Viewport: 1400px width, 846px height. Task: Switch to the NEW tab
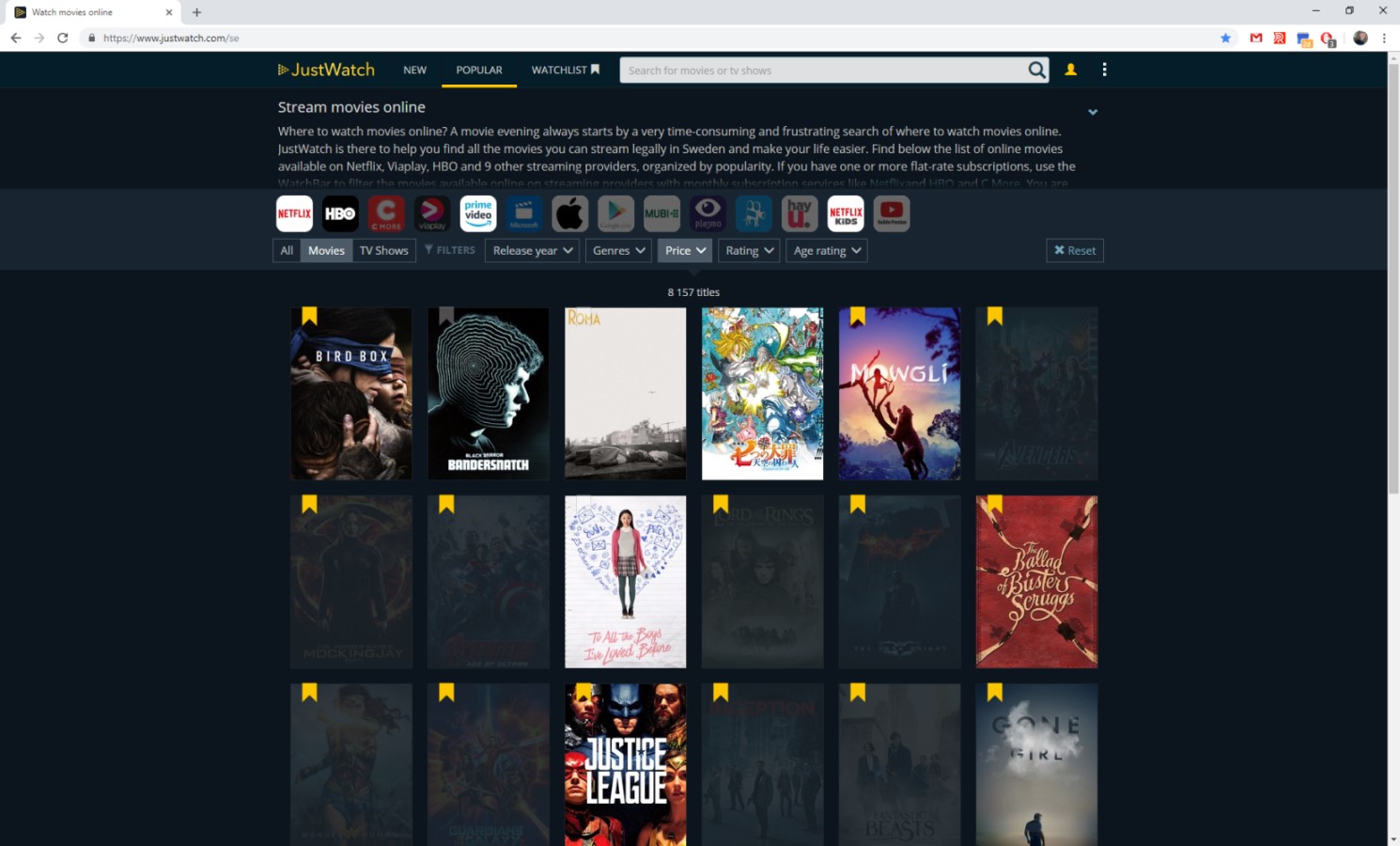point(414,70)
